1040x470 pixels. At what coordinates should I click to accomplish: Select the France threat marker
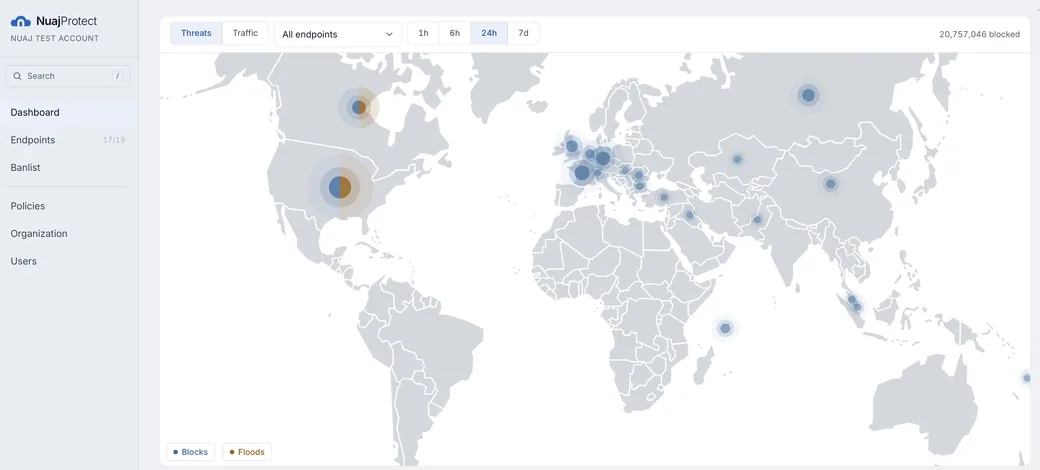(x=582, y=173)
